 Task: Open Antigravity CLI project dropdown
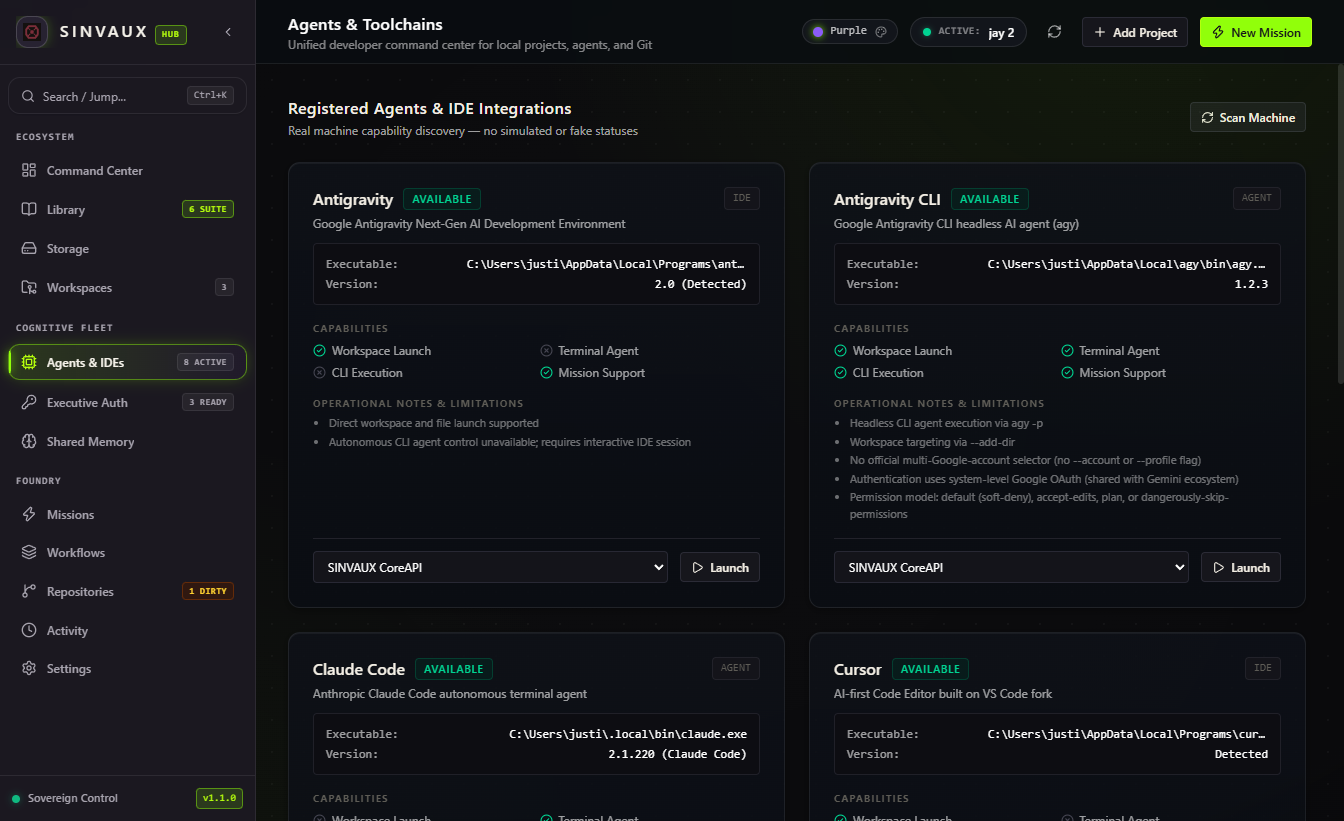(1011, 567)
